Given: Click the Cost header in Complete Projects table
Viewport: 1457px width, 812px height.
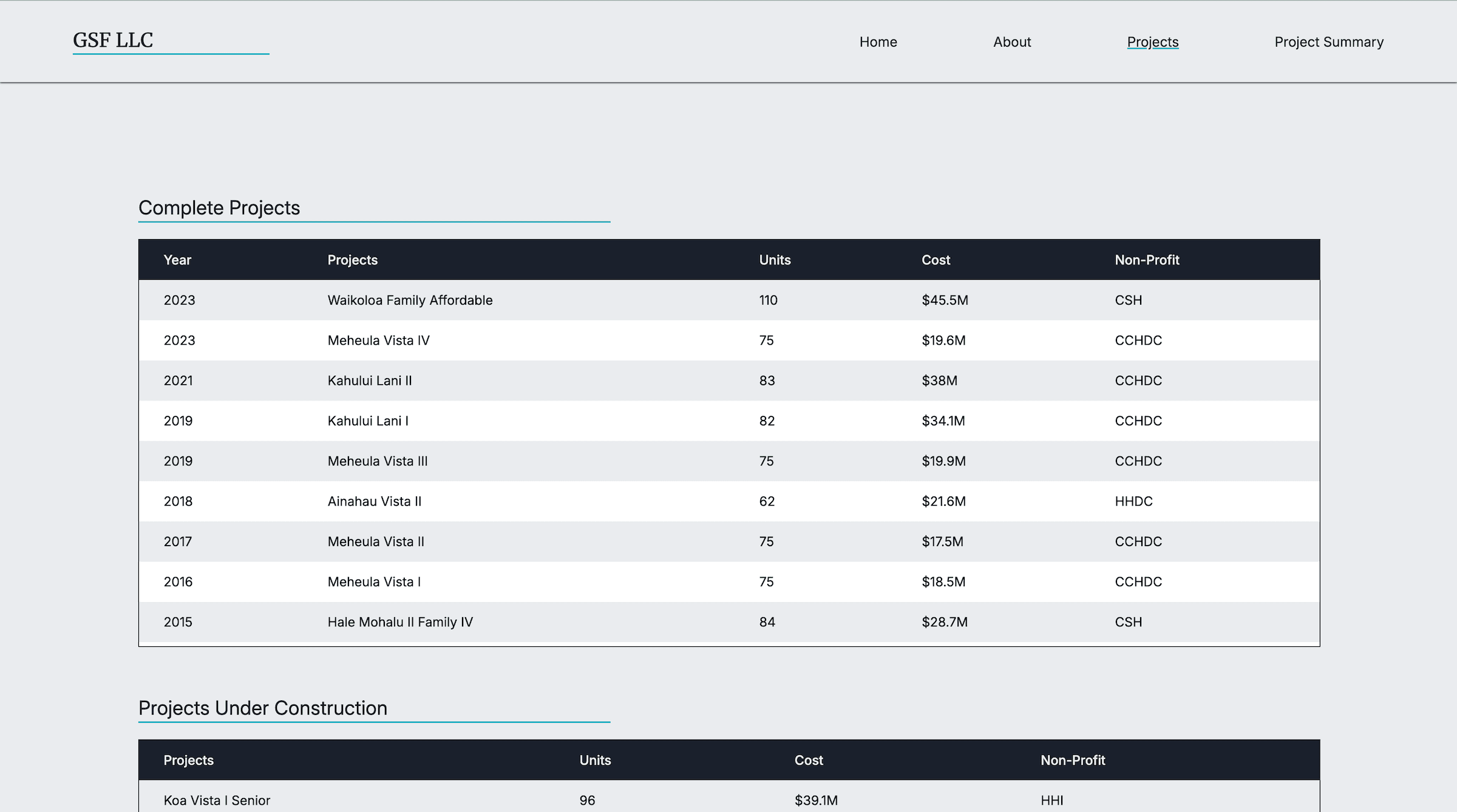Looking at the screenshot, I should pyautogui.click(x=936, y=260).
